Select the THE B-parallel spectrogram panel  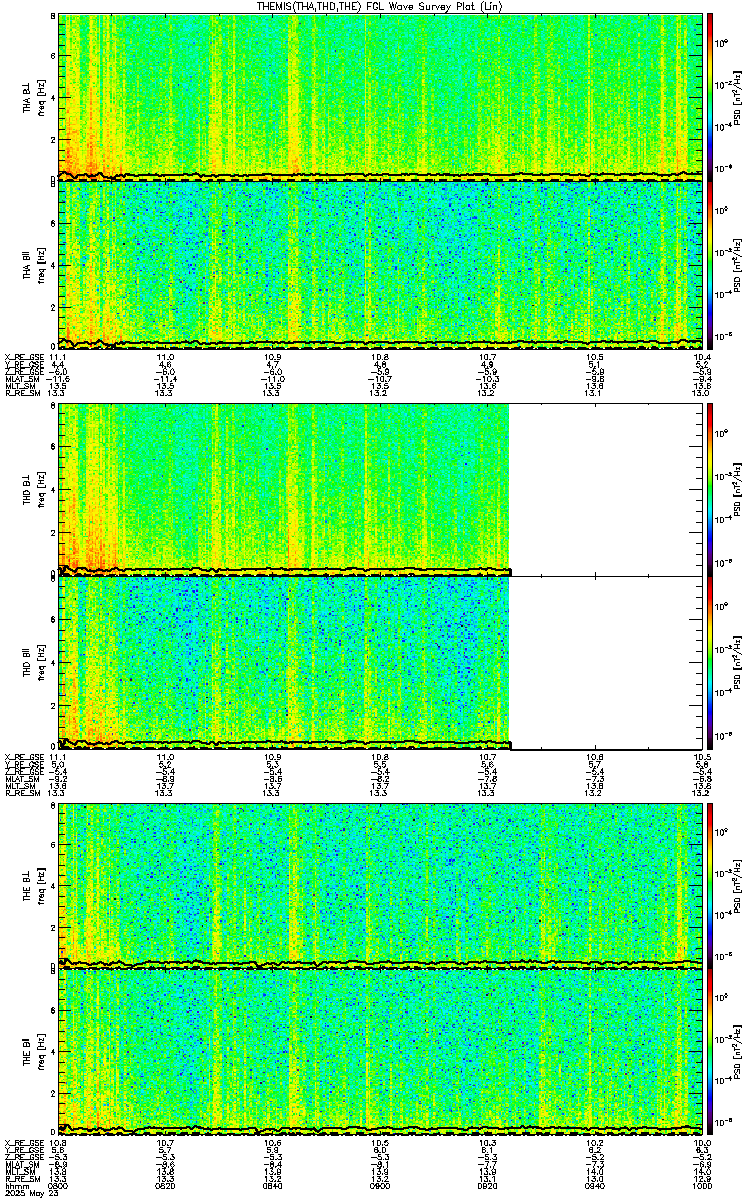click(381, 1054)
